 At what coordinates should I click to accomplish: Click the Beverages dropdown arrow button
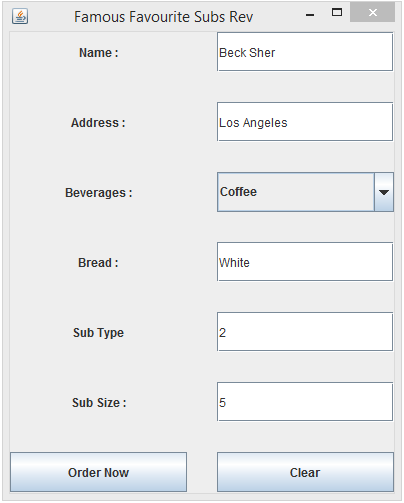[384, 192]
